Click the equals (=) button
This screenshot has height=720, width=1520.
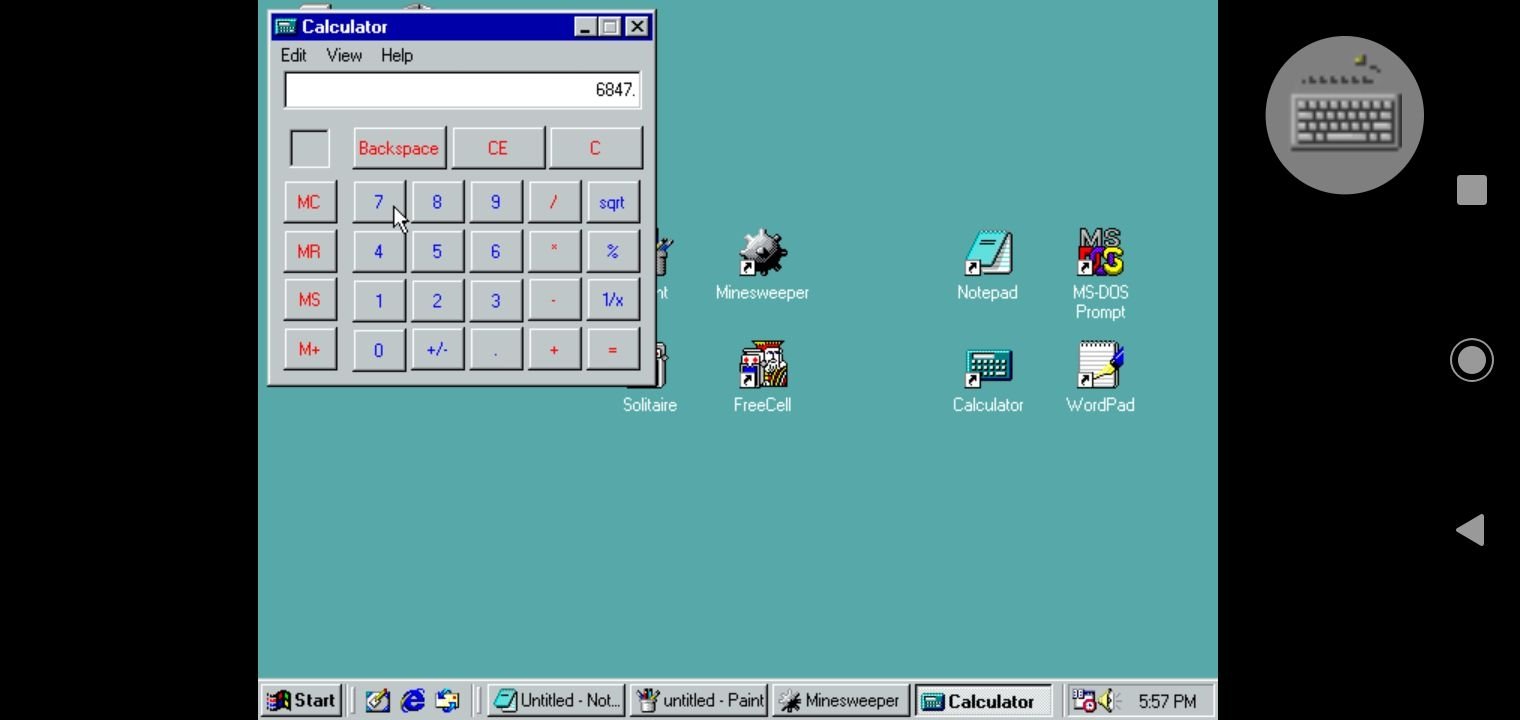pyautogui.click(x=612, y=349)
